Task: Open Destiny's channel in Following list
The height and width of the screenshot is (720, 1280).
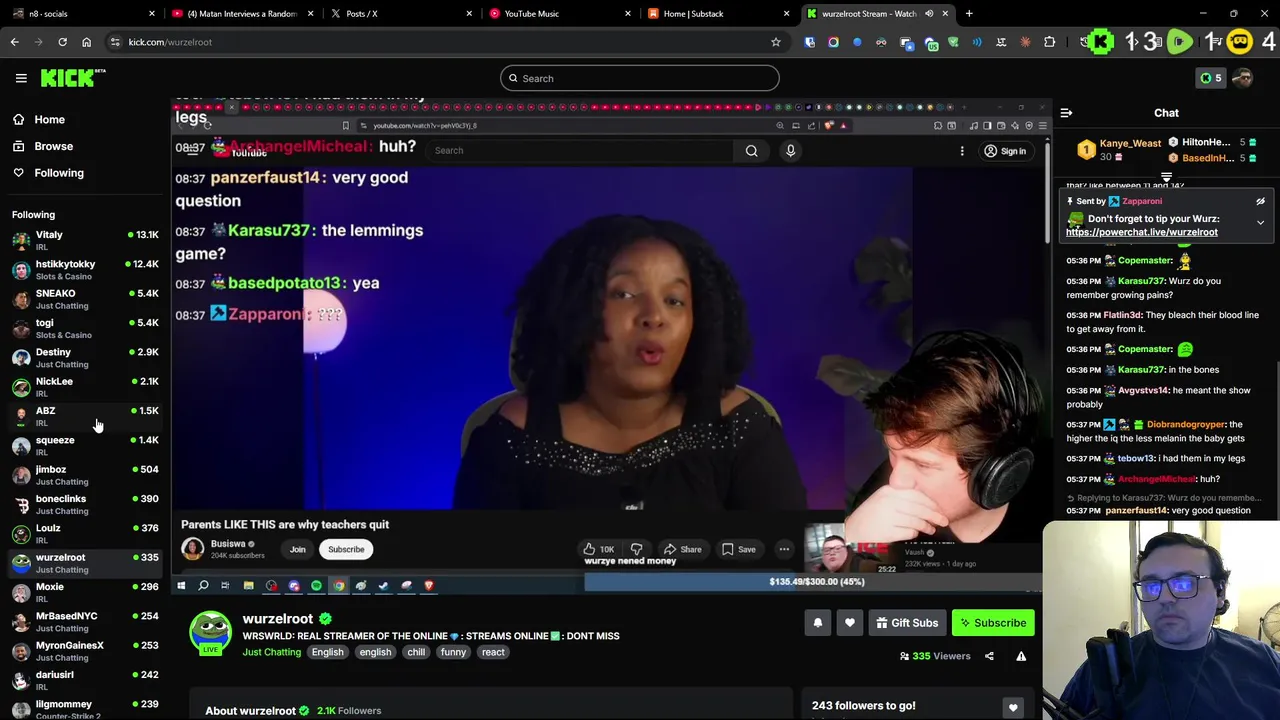Action: click(85, 358)
